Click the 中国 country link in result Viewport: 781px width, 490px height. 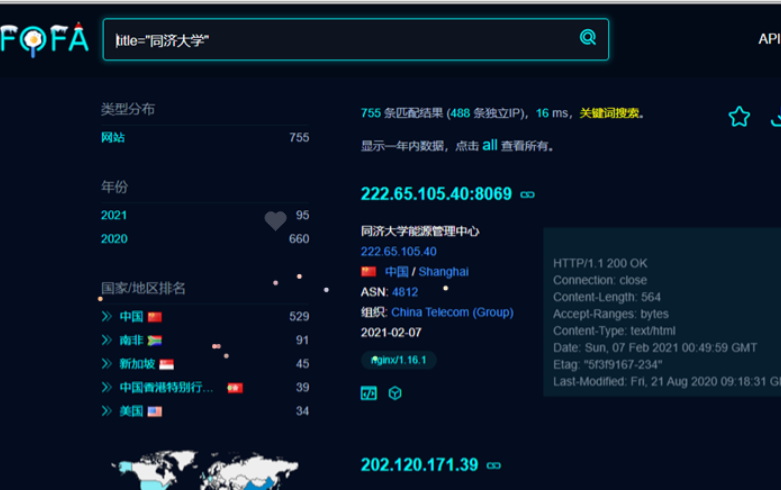tap(396, 272)
